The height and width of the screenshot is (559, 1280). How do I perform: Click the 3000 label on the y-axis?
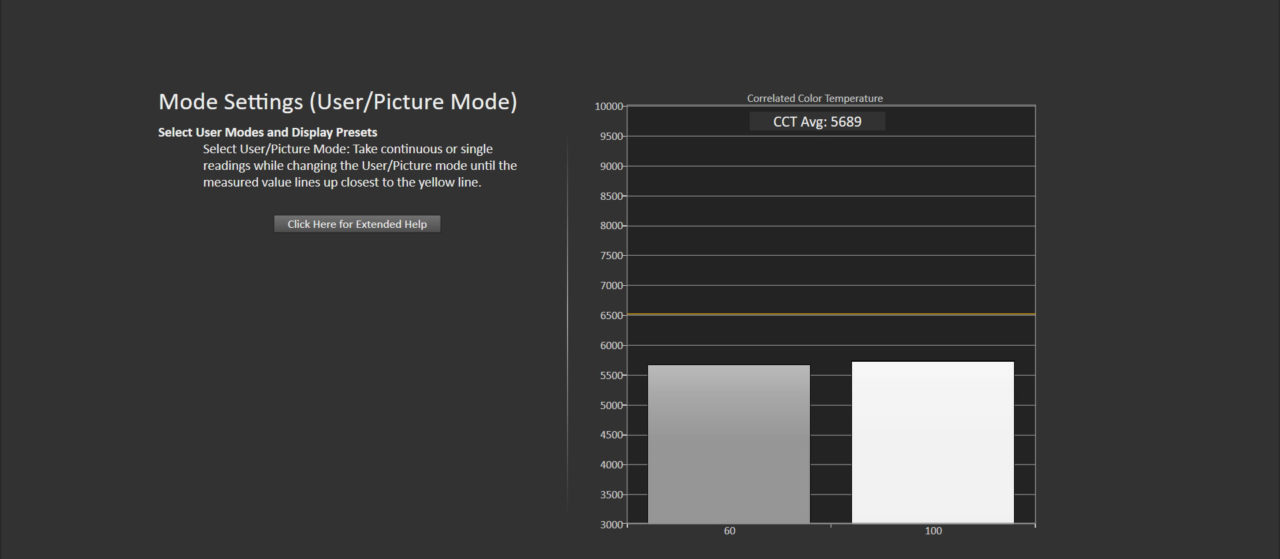click(610, 524)
